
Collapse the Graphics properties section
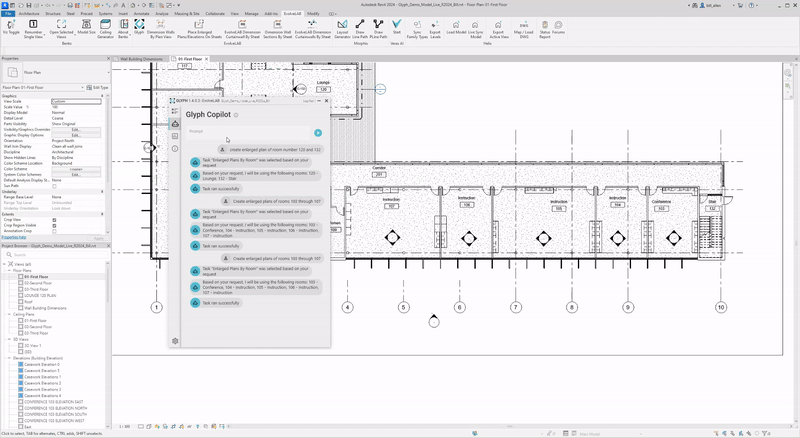pos(103,96)
